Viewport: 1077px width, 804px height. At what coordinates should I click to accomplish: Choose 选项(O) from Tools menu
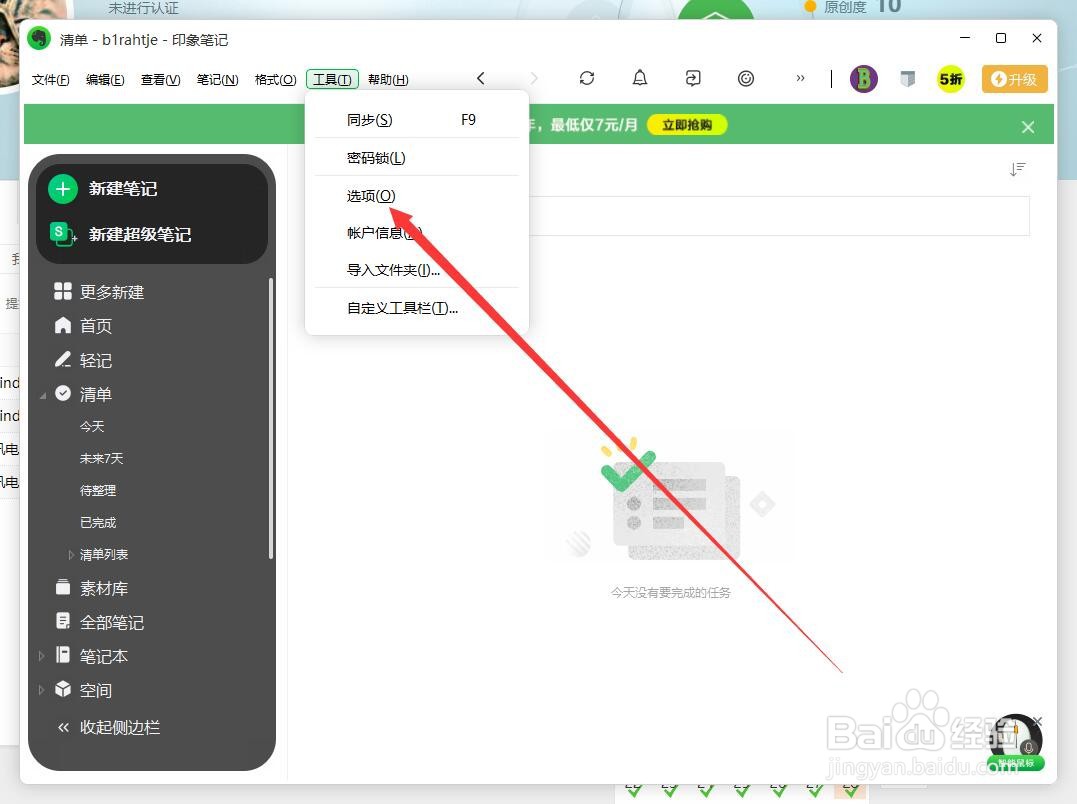(x=416, y=196)
